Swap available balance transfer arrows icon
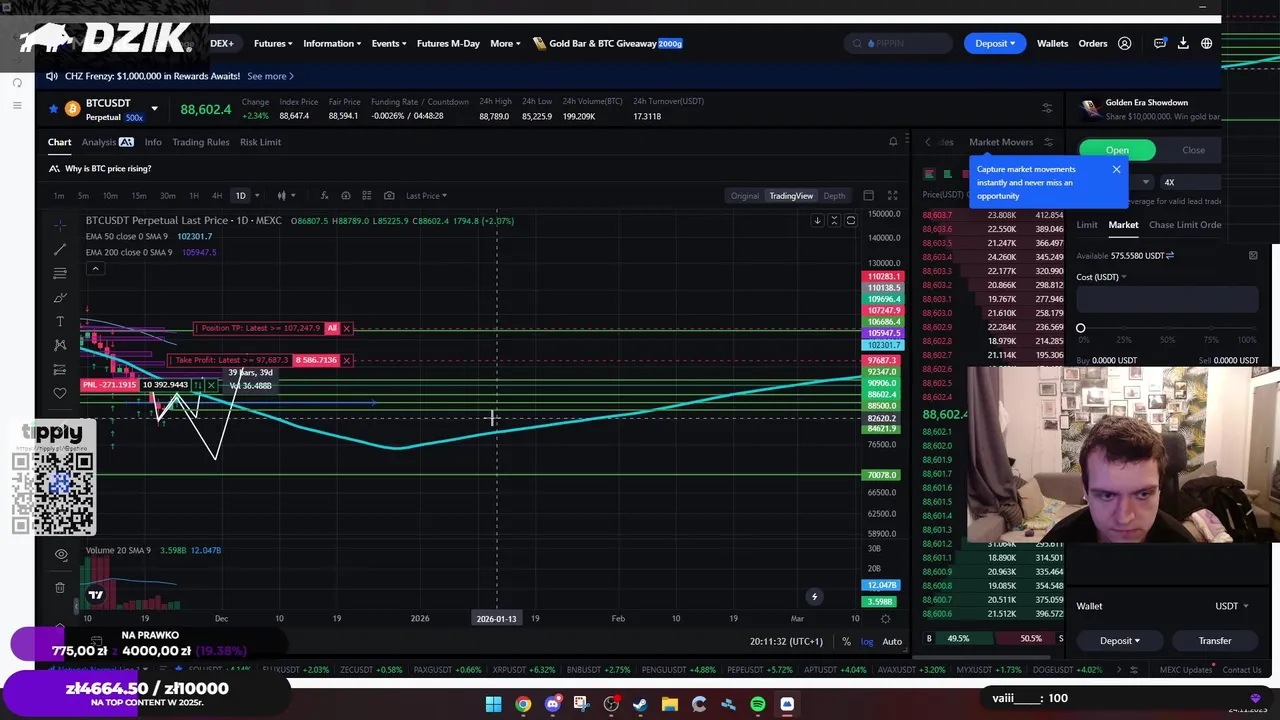The height and width of the screenshot is (720, 1280). click(x=1170, y=256)
